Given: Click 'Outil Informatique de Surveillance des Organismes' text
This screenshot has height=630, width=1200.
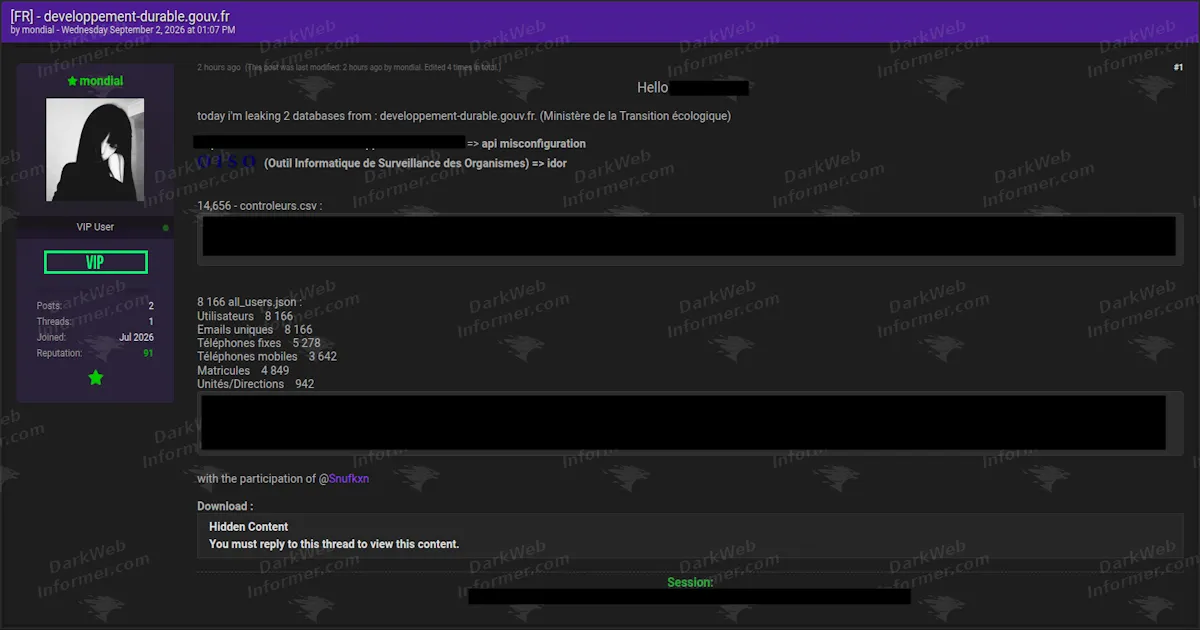Looking at the screenshot, I should point(396,163).
